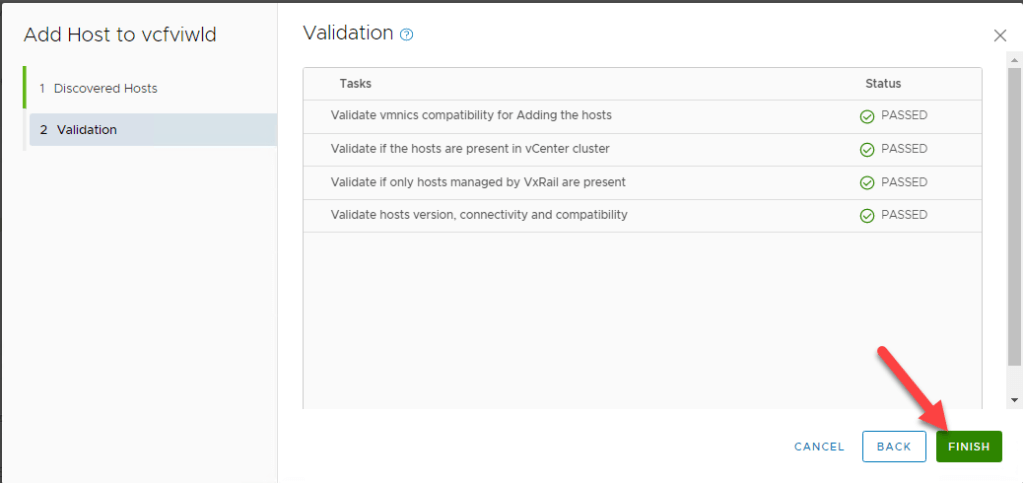Cancel the Add Host wizard
1023x483 pixels.
click(x=819, y=447)
